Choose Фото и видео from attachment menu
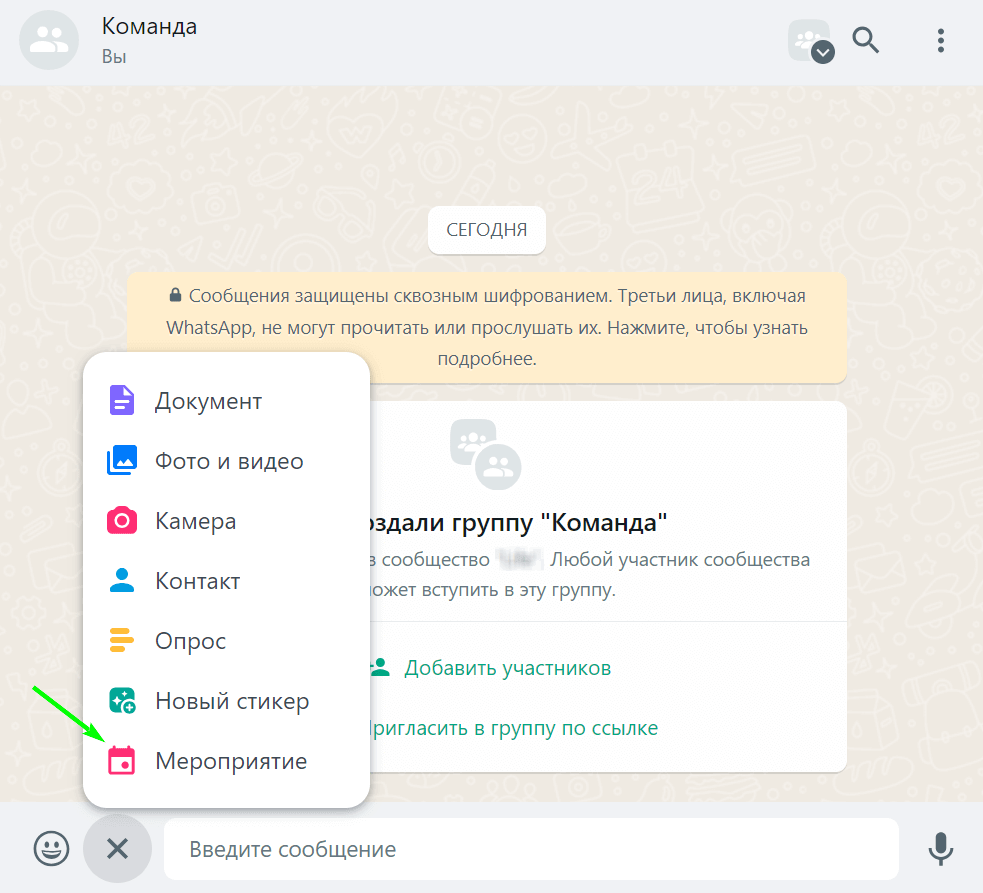Image resolution: width=983 pixels, height=893 pixels. [x=226, y=461]
